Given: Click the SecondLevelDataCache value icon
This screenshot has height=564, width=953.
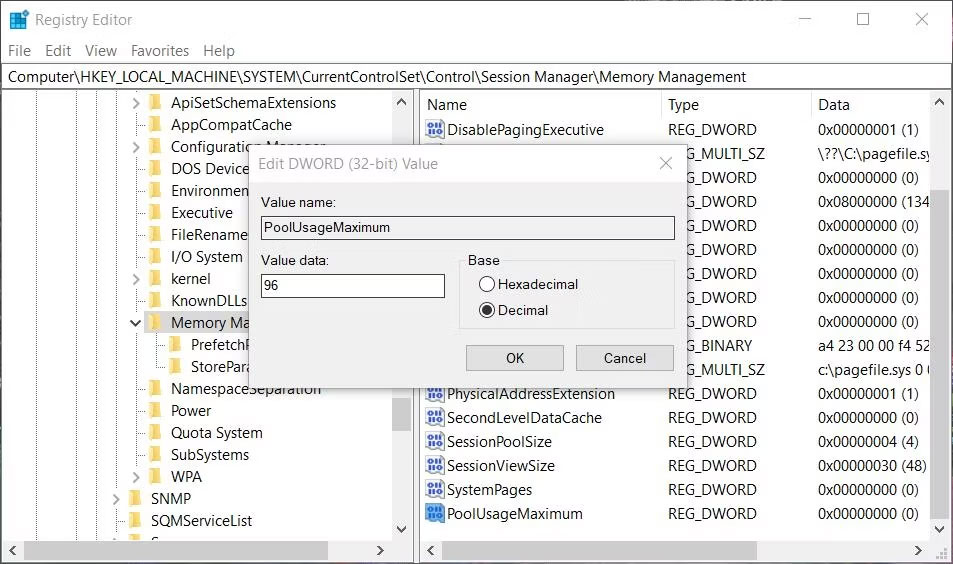Looking at the screenshot, I should pyautogui.click(x=434, y=418).
